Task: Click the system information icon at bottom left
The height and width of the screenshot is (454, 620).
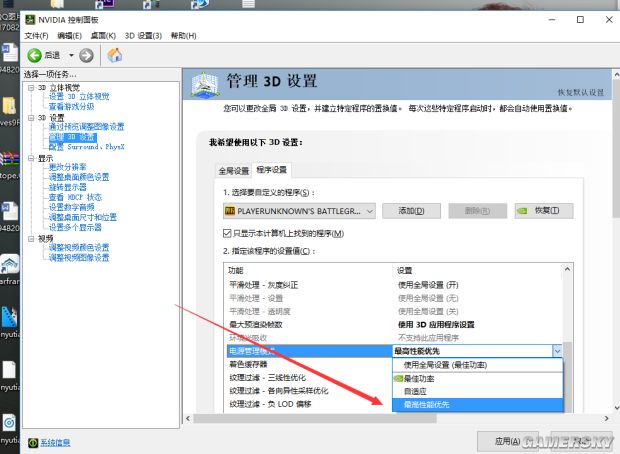Action: coord(33,441)
